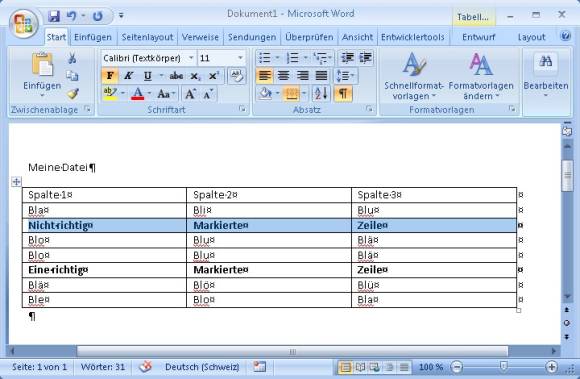Select the Format Painter brush
This screenshot has height=379, width=580.
[x=73, y=94]
